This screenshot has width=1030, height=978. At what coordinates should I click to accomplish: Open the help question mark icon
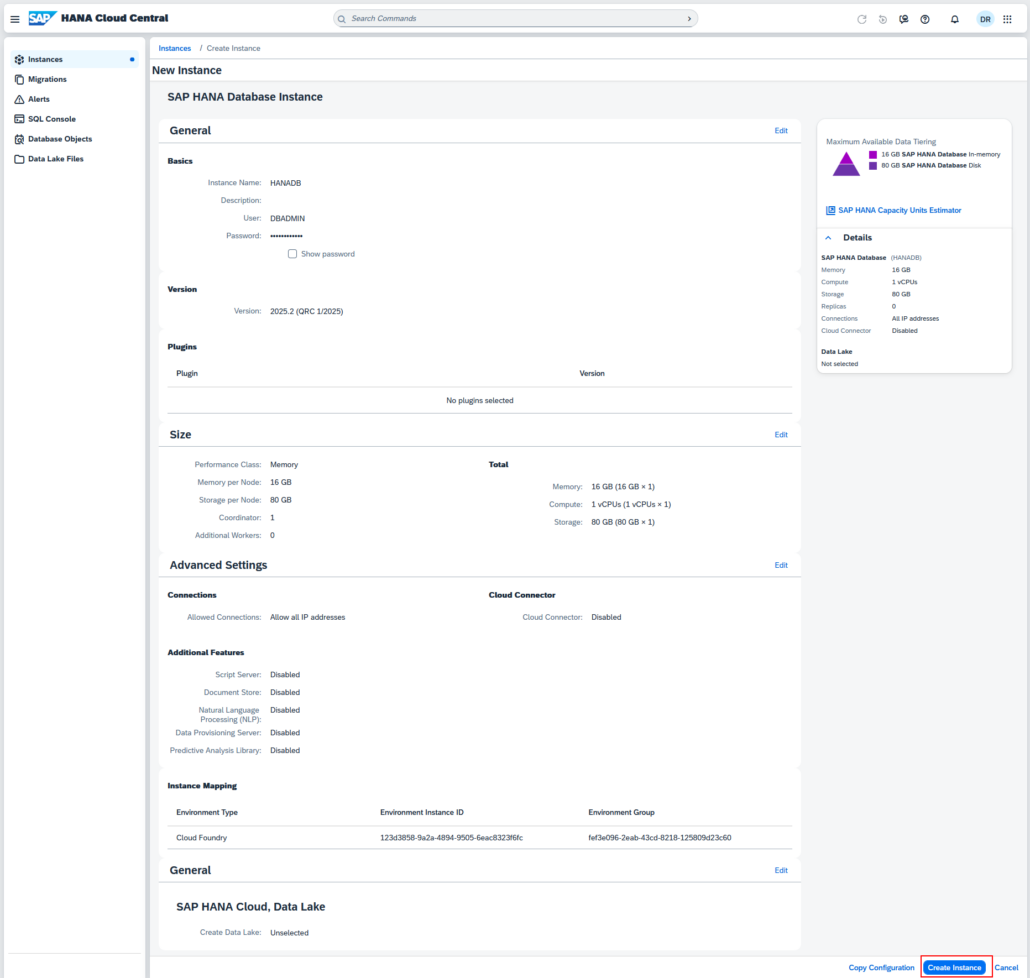(925, 19)
